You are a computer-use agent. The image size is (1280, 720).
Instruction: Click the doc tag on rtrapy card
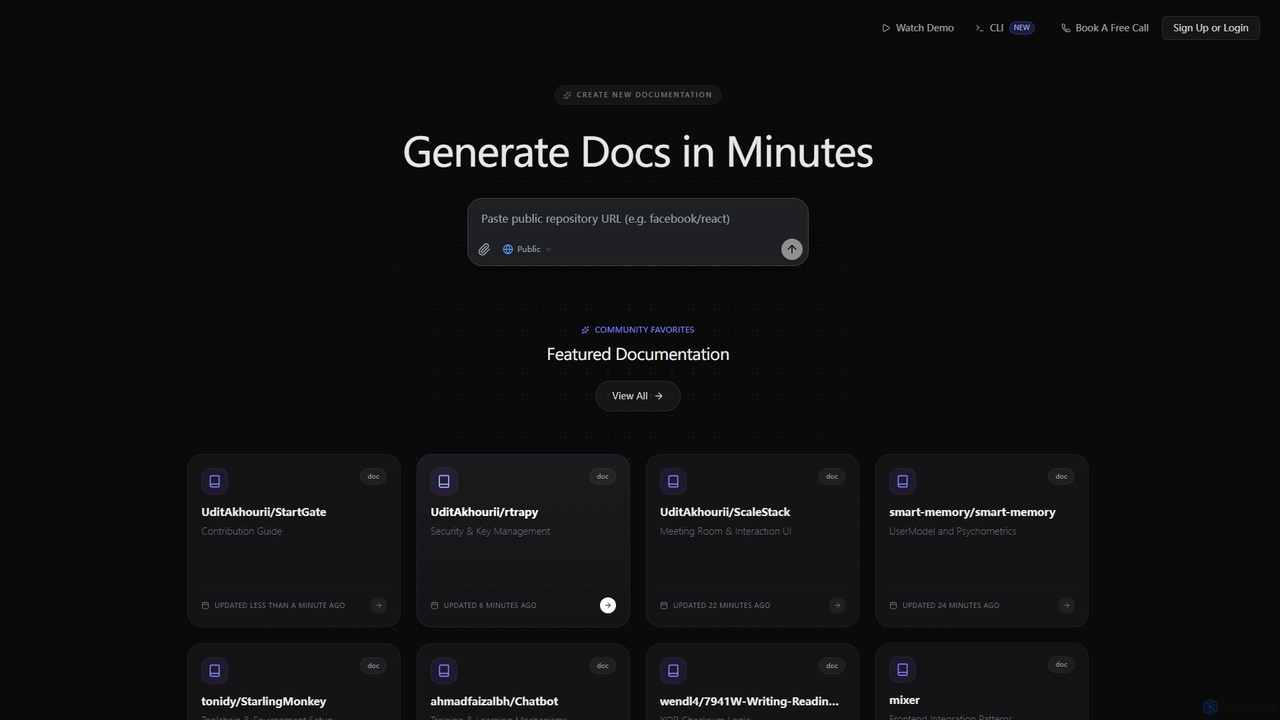603,477
